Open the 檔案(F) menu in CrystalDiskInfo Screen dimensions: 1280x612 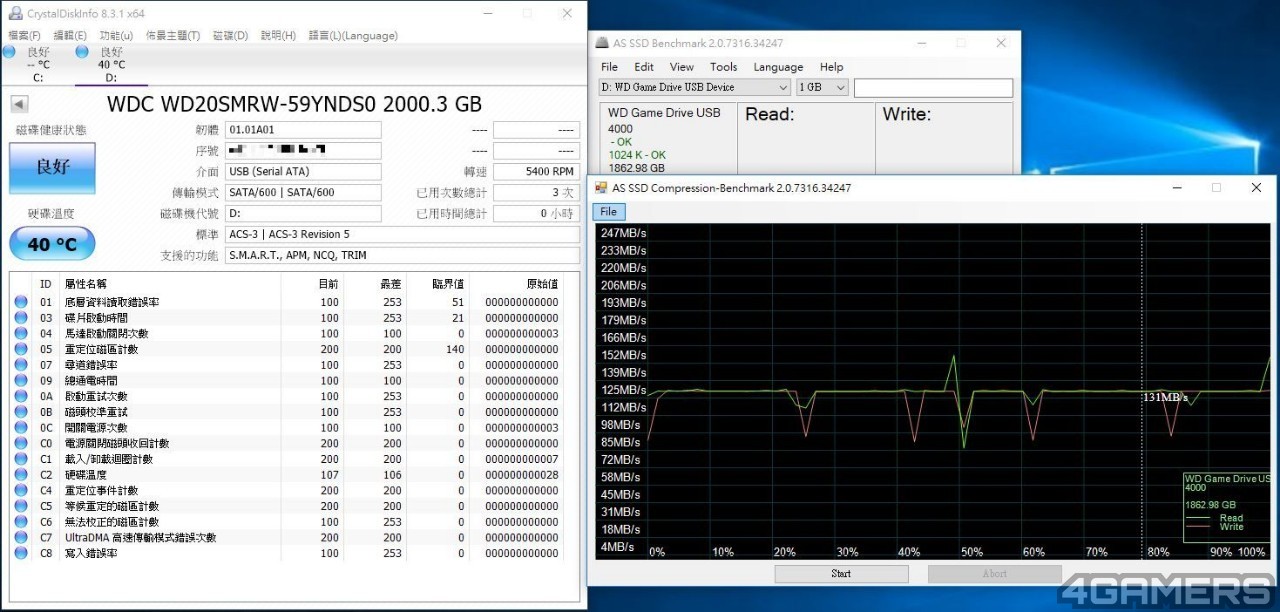pyautogui.click(x=25, y=36)
